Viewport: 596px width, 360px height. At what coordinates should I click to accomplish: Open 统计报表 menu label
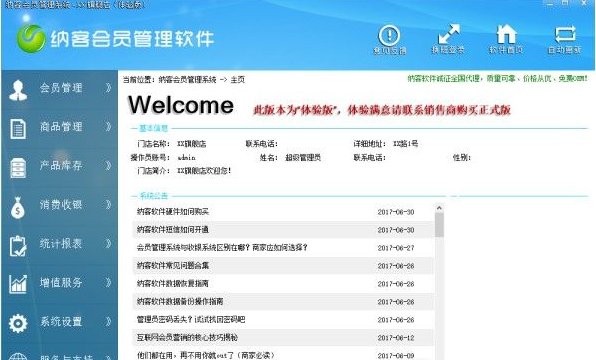point(61,243)
